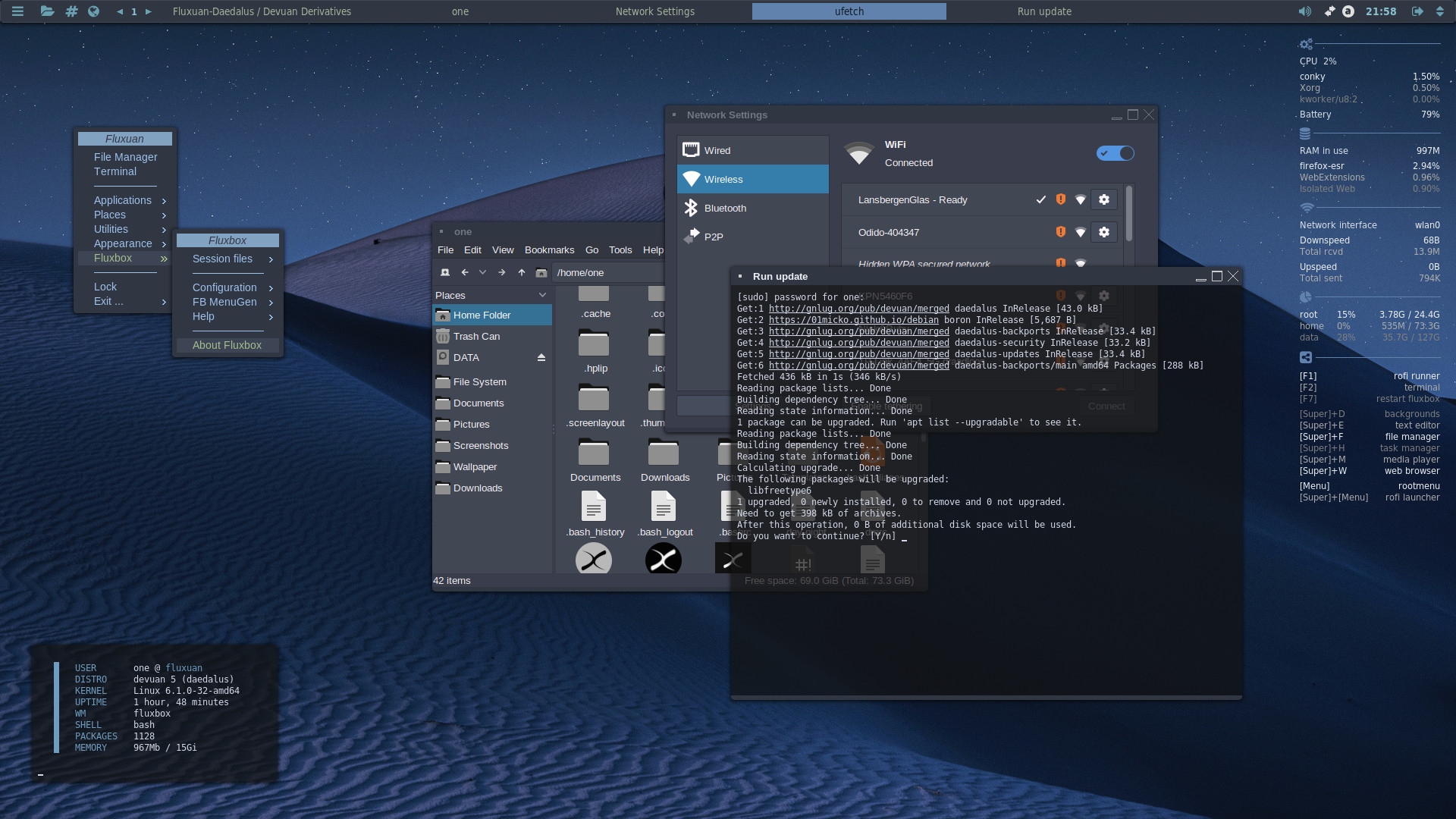Viewport: 1456px width, 819px height.
Task: Open File System in Places sidebar
Action: tap(492, 381)
